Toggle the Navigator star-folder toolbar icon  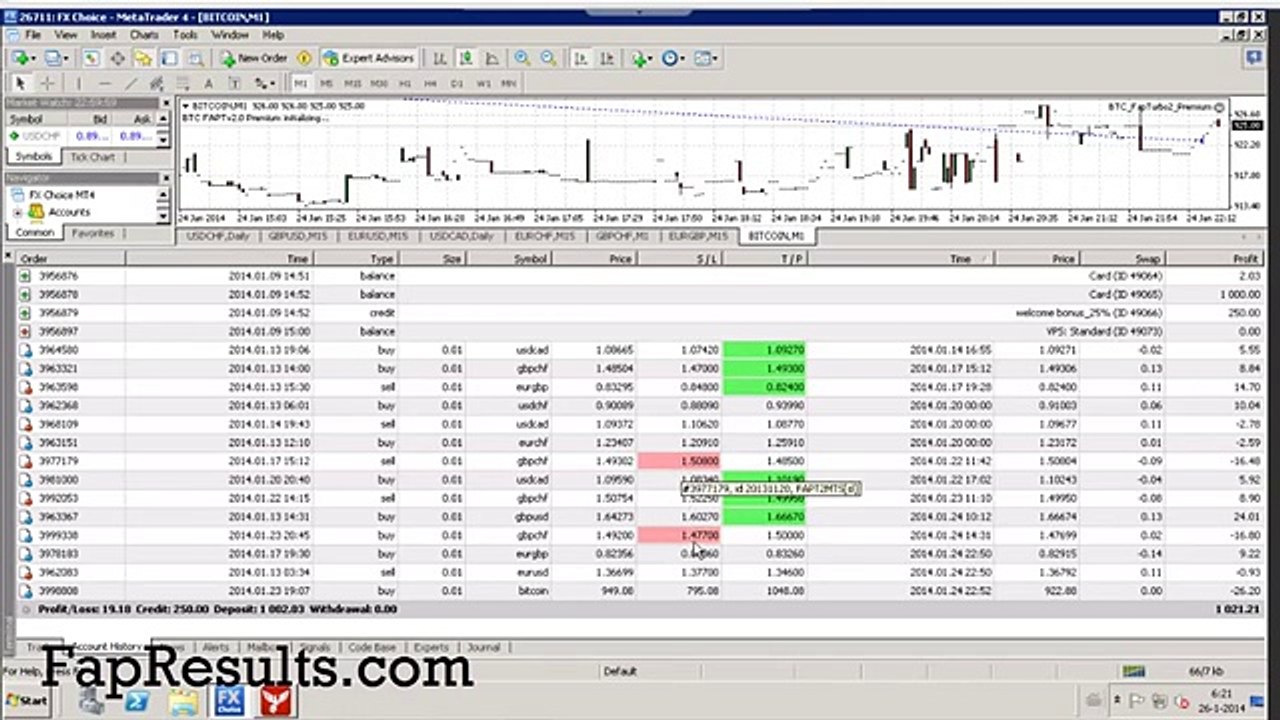143,59
